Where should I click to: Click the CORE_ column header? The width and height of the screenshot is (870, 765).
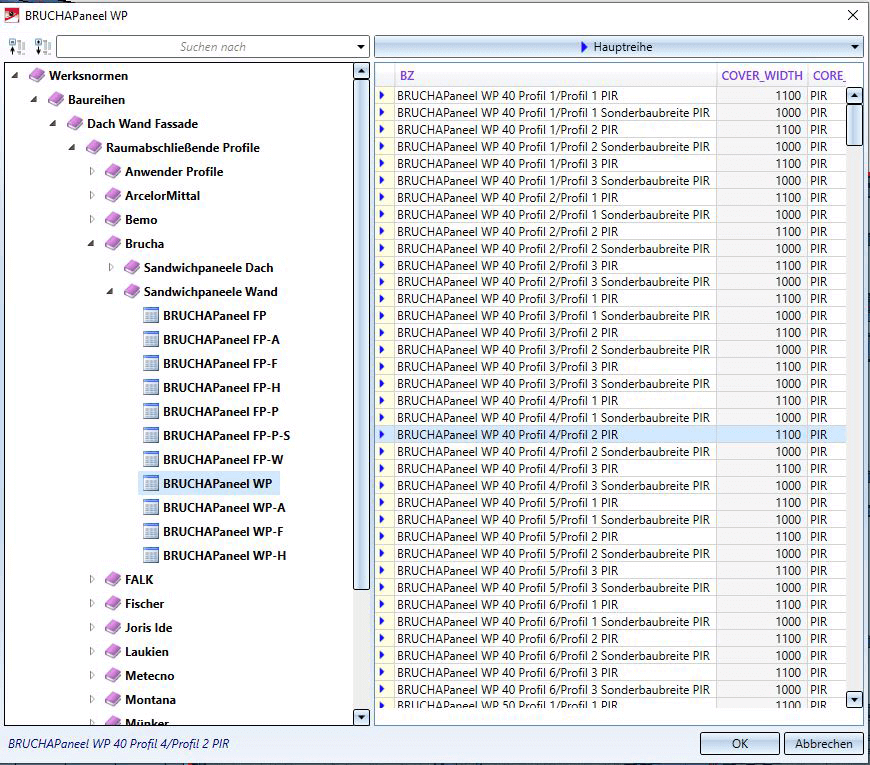pos(828,75)
